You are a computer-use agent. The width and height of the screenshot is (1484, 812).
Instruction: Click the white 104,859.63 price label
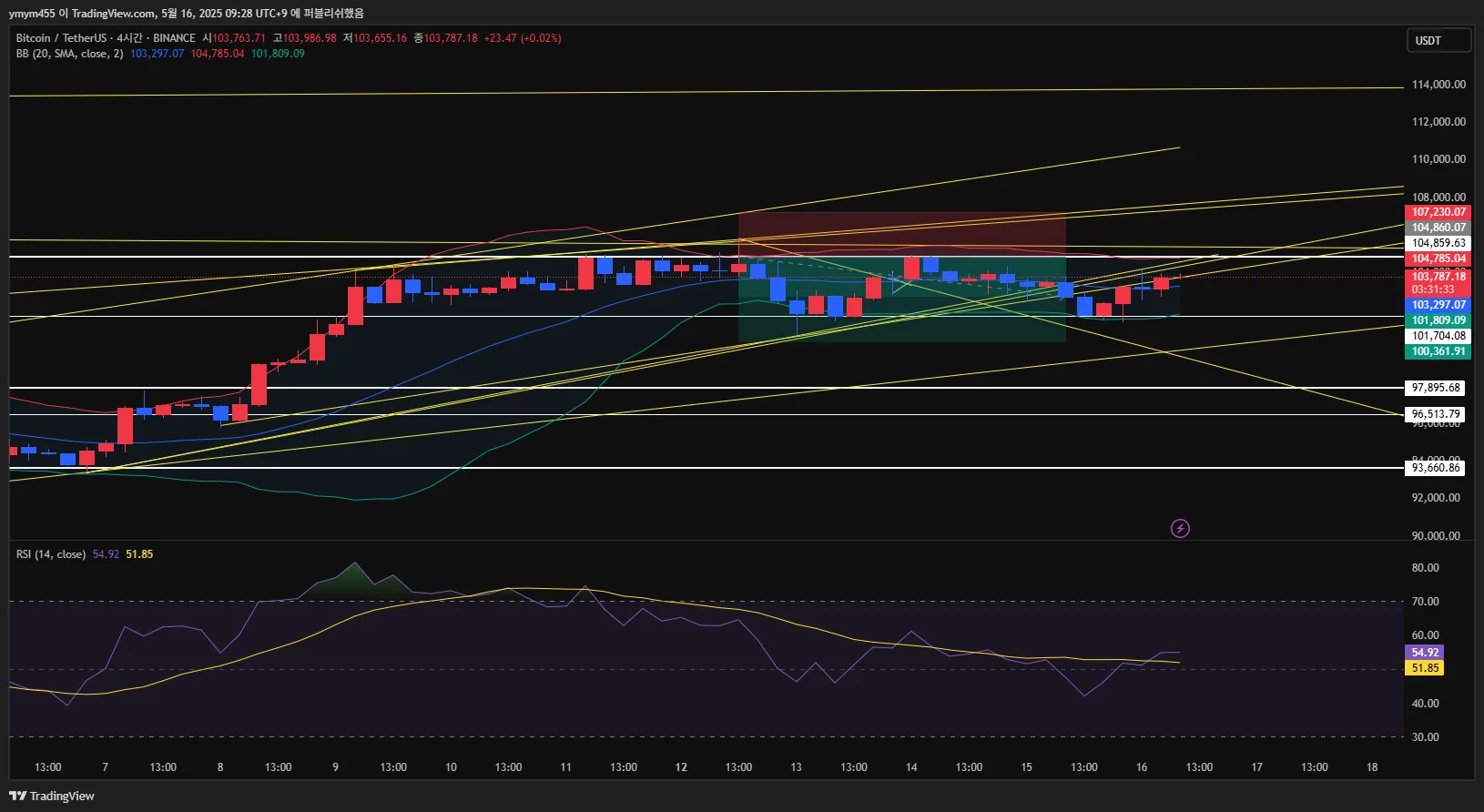pos(1438,243)
